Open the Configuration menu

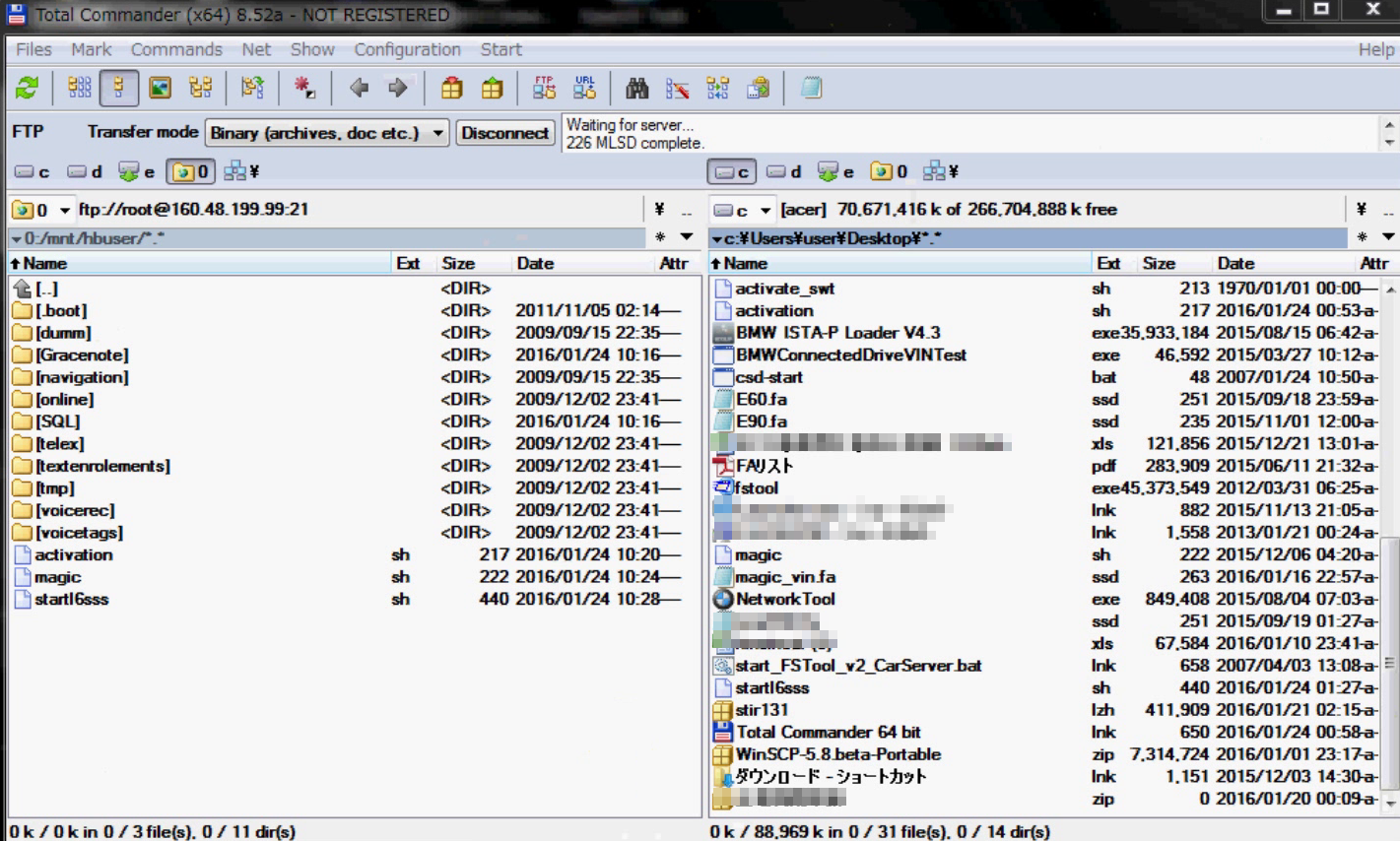[x=407, y=49]
